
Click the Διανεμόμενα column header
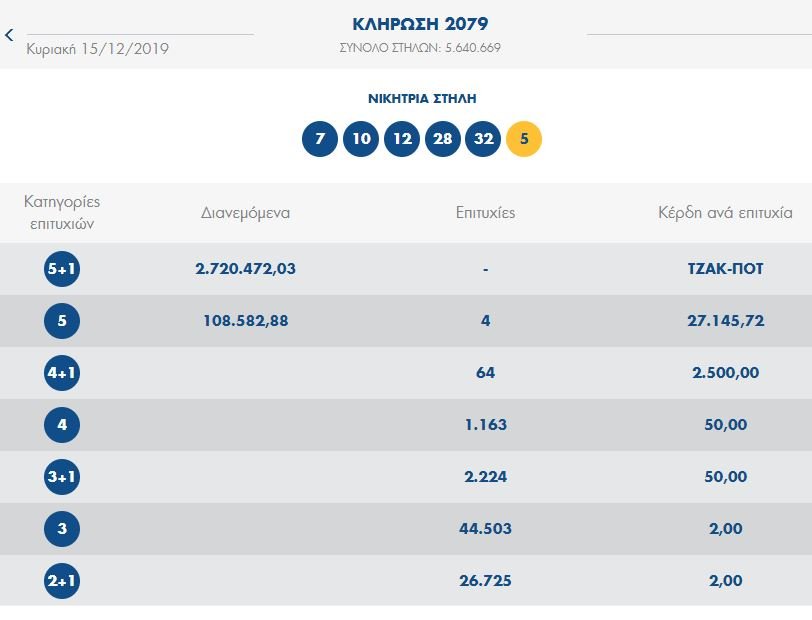click(245, 213)
